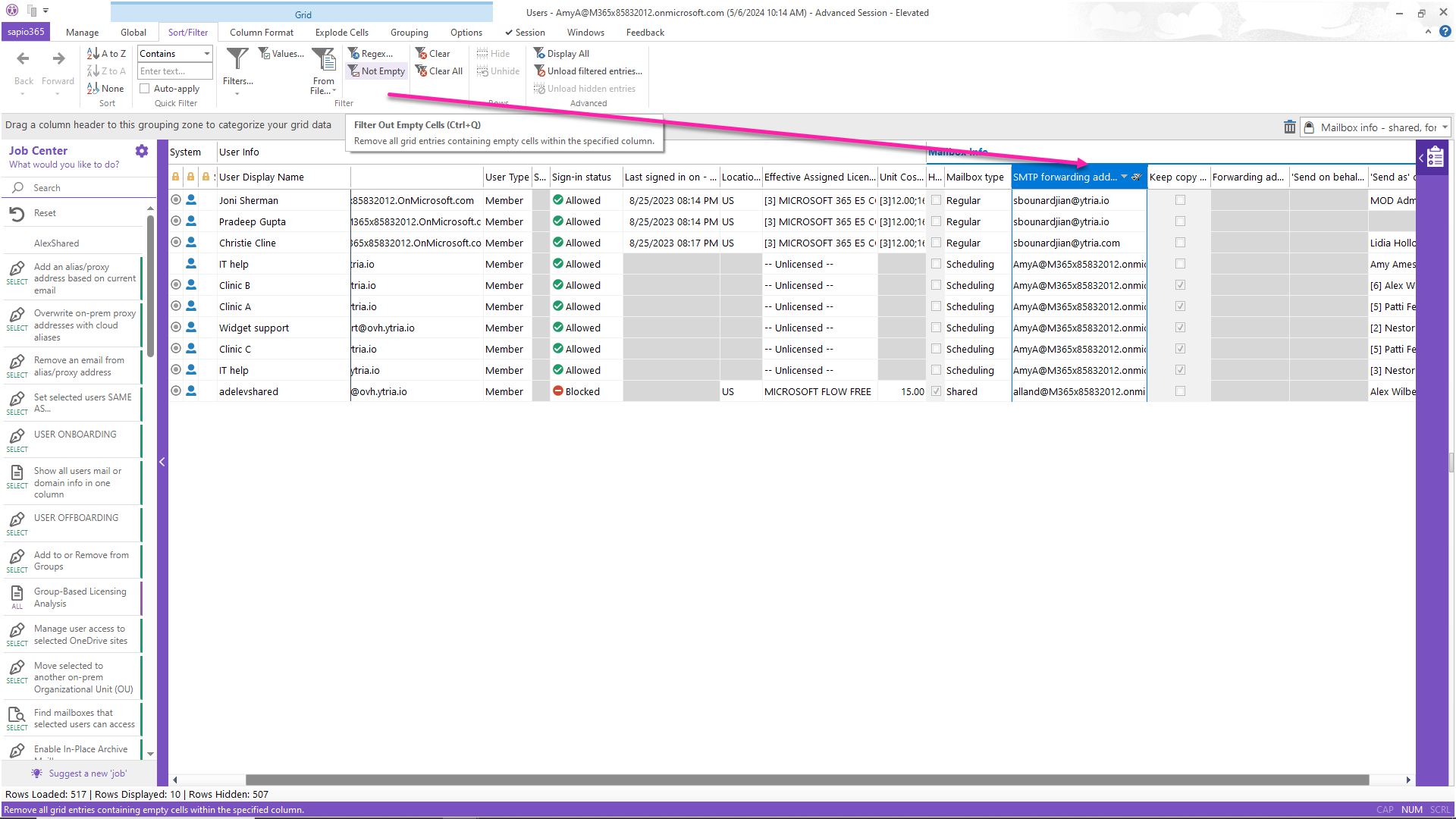Viewport: 1456px width, 819px height.
Task: Open Filters dropdown arrow
Action: pyautogui.click(x=237, y=93)
